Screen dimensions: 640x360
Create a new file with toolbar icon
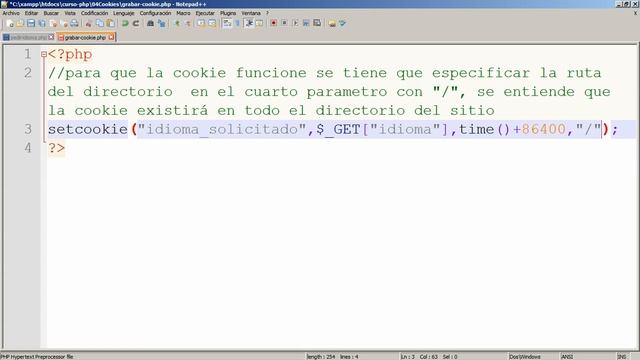[10, 24]
